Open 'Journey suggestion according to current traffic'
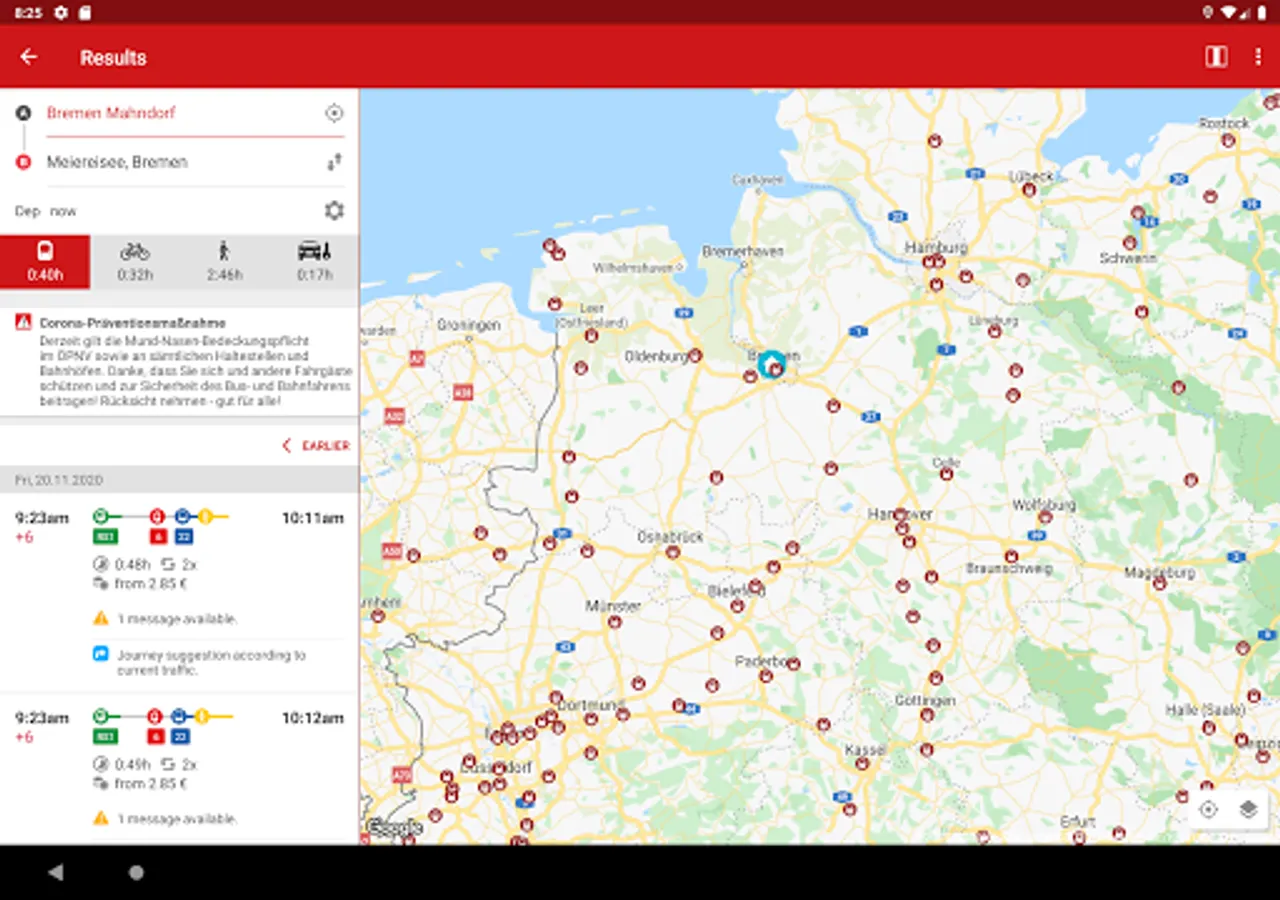 [x=211, y=663]
